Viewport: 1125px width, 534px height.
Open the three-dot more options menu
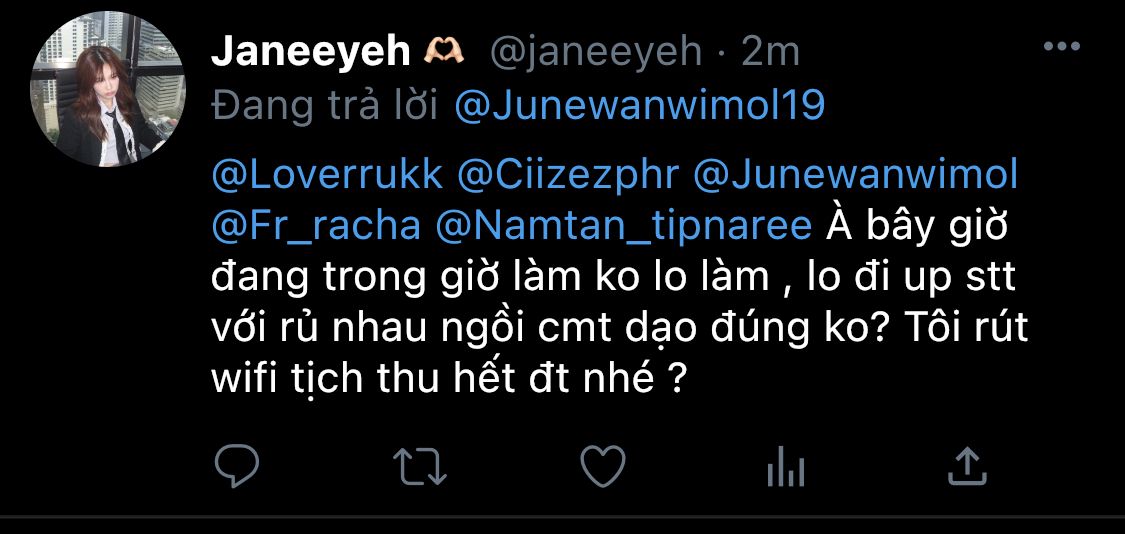(1062, 47)
